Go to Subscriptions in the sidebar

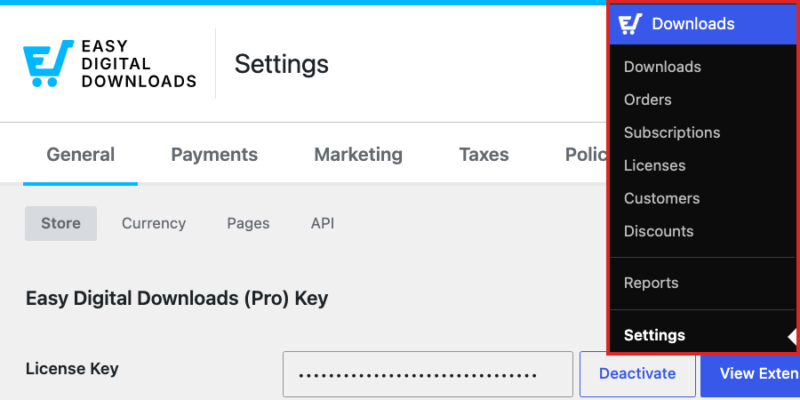click(x=672, y=133)
